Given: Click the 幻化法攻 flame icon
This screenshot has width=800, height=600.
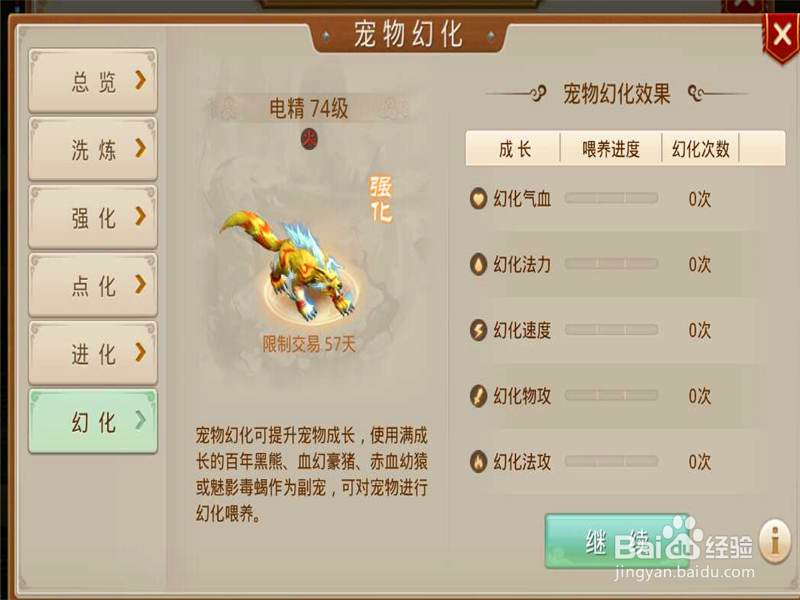Looking at the screenshot, I should coord(478,462).
